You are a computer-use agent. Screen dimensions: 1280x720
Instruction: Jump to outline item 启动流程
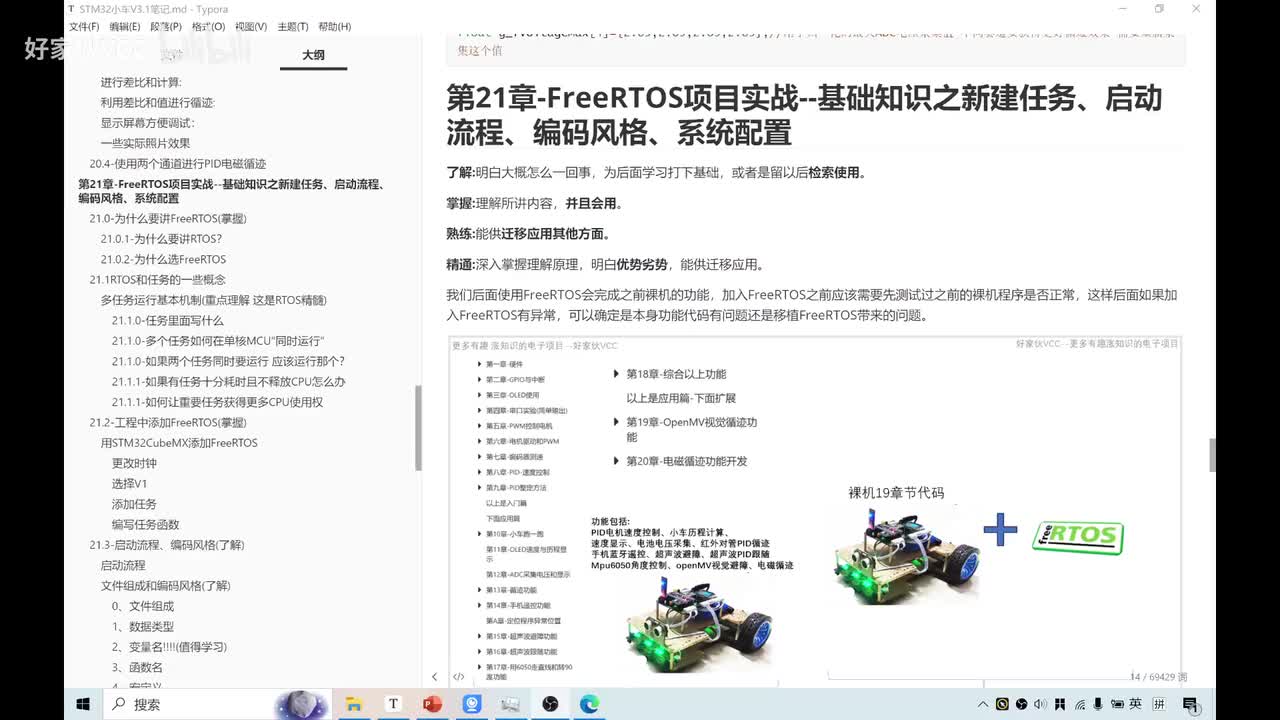click(123, 565)
